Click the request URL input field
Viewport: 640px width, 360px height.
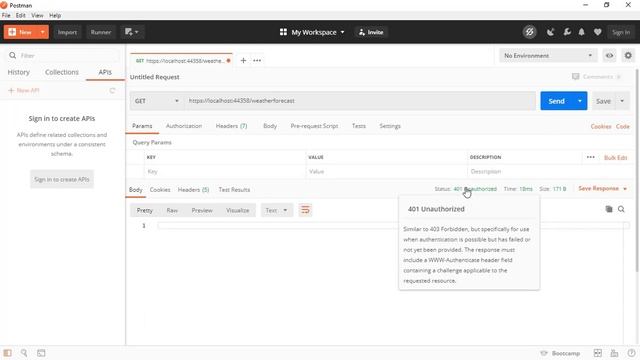pyautogui.click(x=360, y=101)
